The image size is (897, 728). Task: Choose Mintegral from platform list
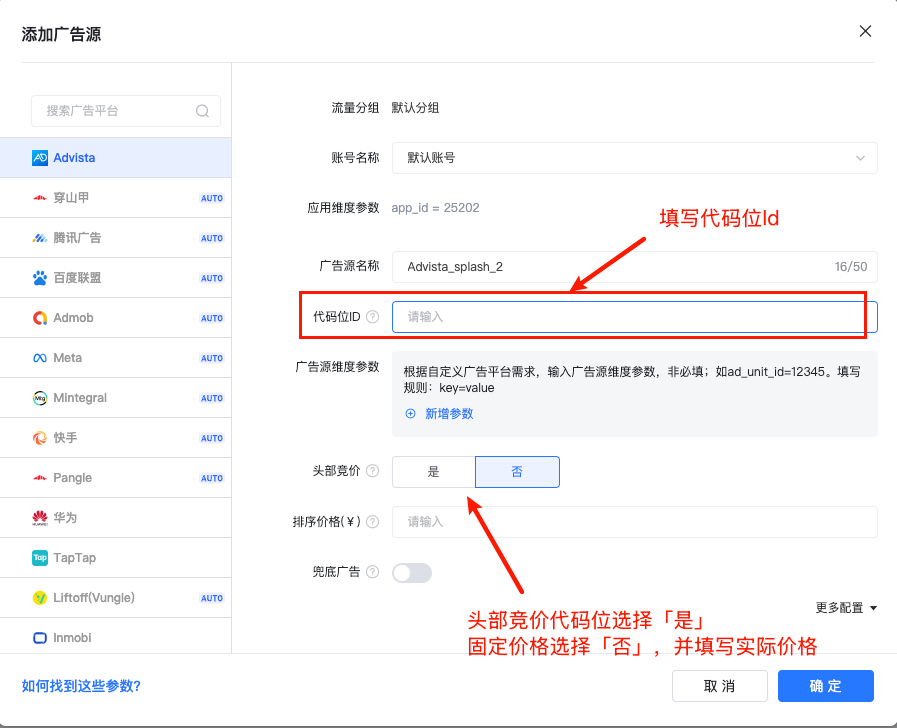pos(80,398)
